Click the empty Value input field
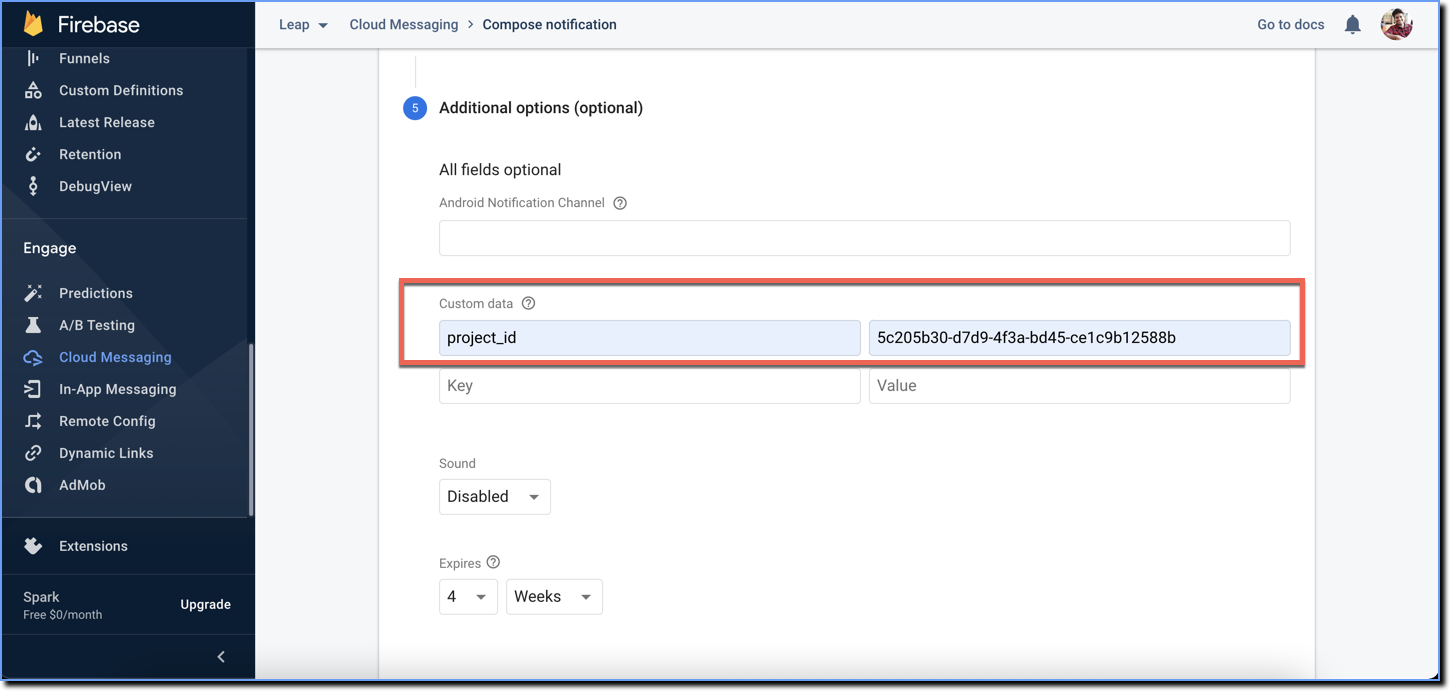 click(1079, 386)
